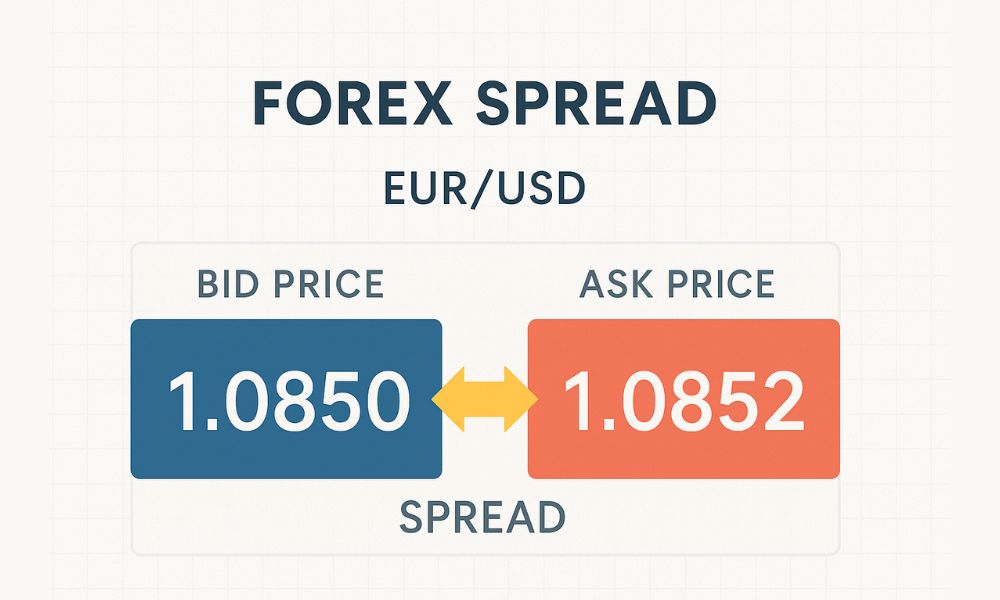Click the BID PRICE label

pyautogui.click(x=290, y=284)
